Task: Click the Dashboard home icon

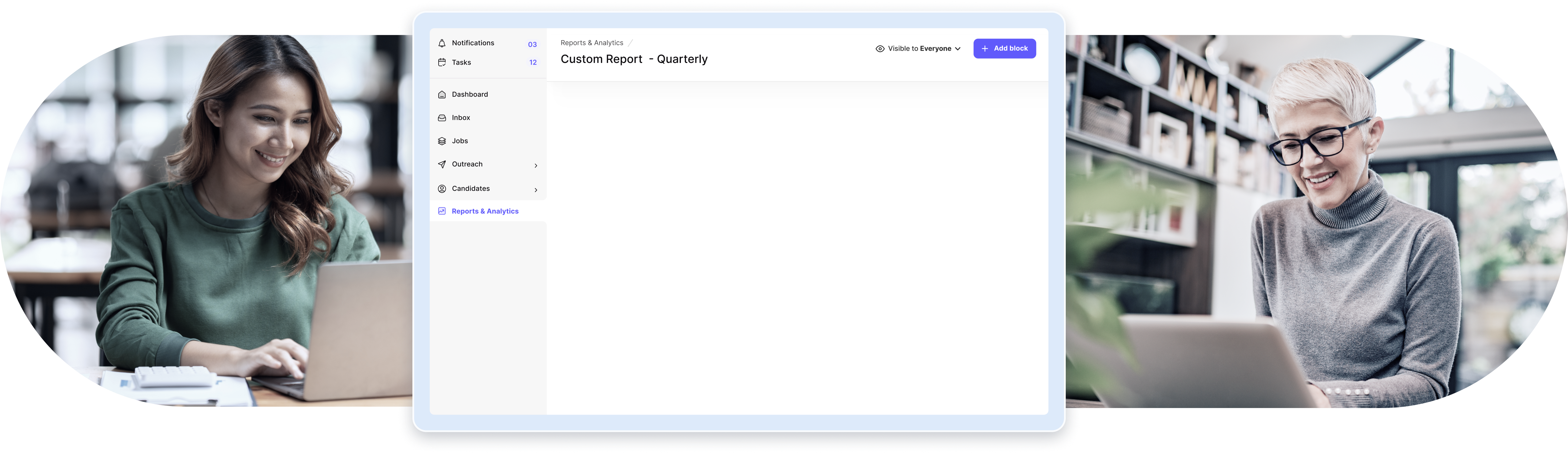Action: (x=442, y=94)
